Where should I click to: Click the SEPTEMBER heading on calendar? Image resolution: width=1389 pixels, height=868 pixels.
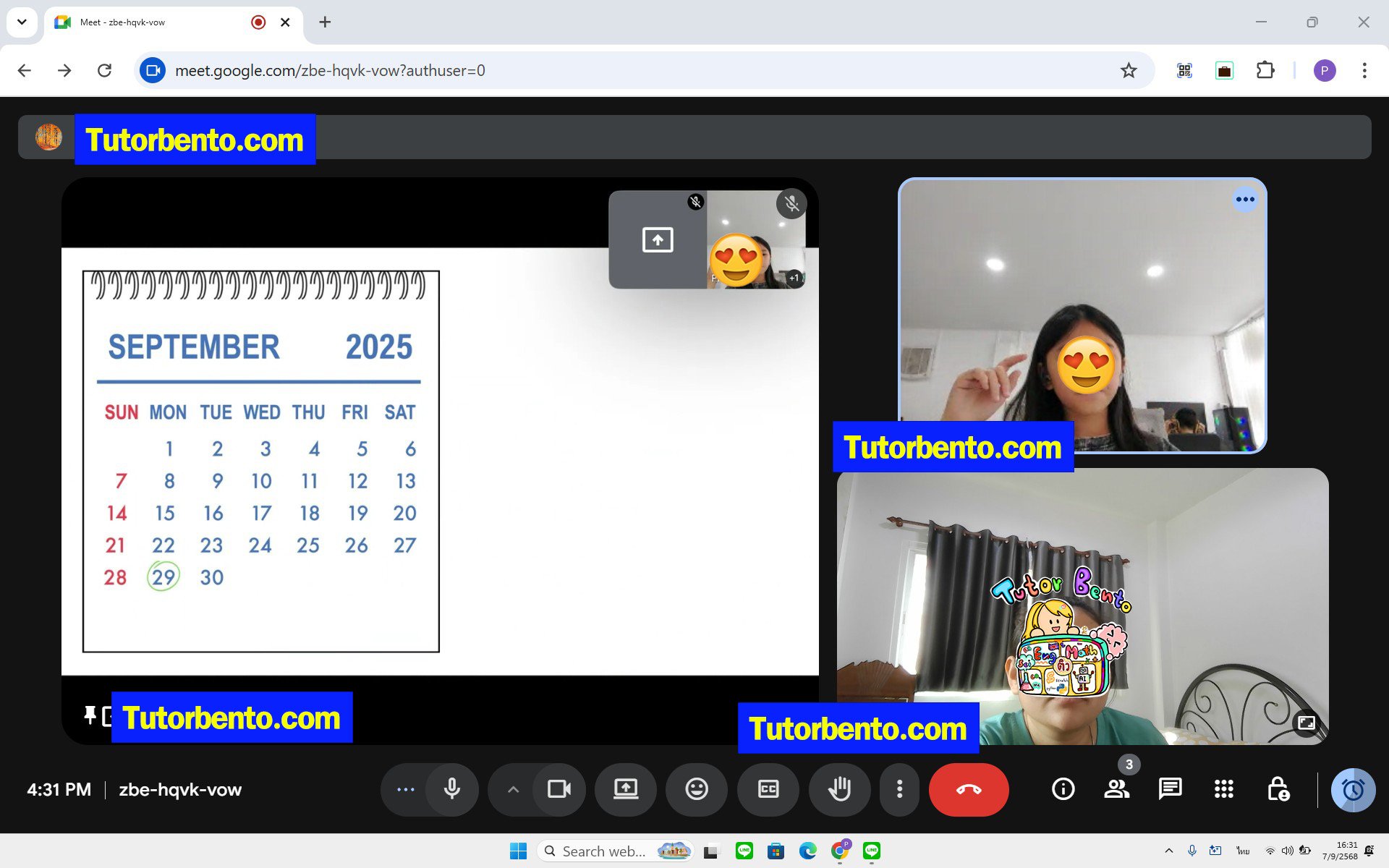(x=194, y=347)
